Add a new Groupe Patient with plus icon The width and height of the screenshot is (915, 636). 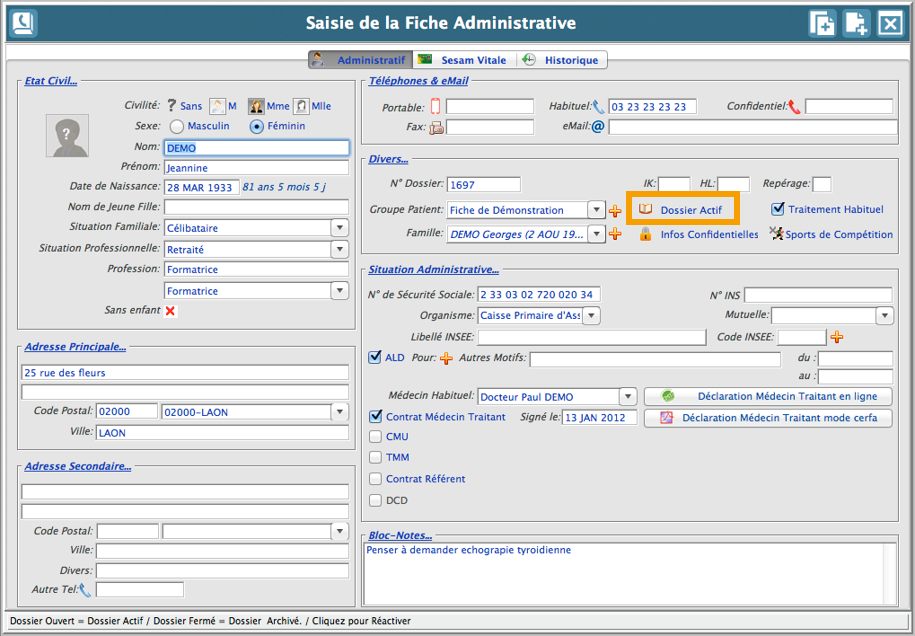(x=615, y=211)
